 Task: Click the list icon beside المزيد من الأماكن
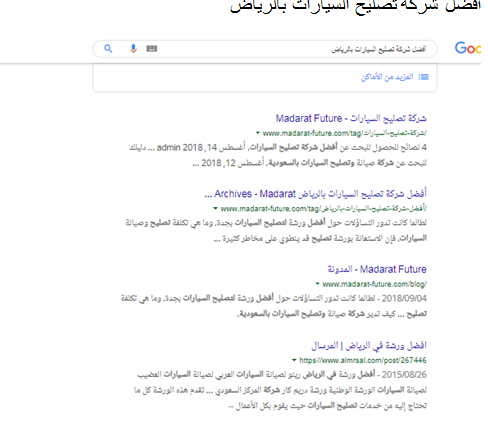(x=423, y=77)
